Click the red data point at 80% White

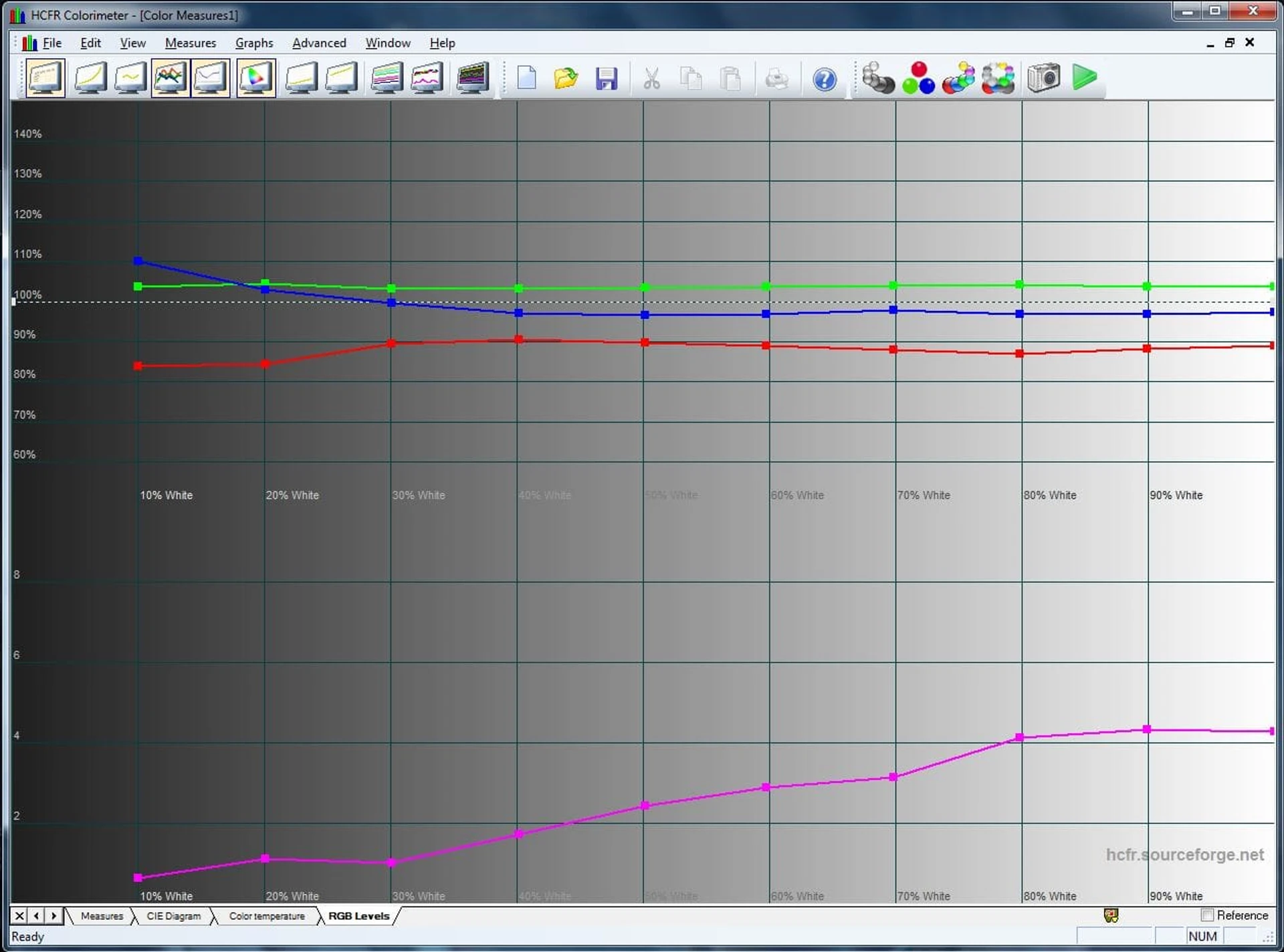tap(1019, 354)
